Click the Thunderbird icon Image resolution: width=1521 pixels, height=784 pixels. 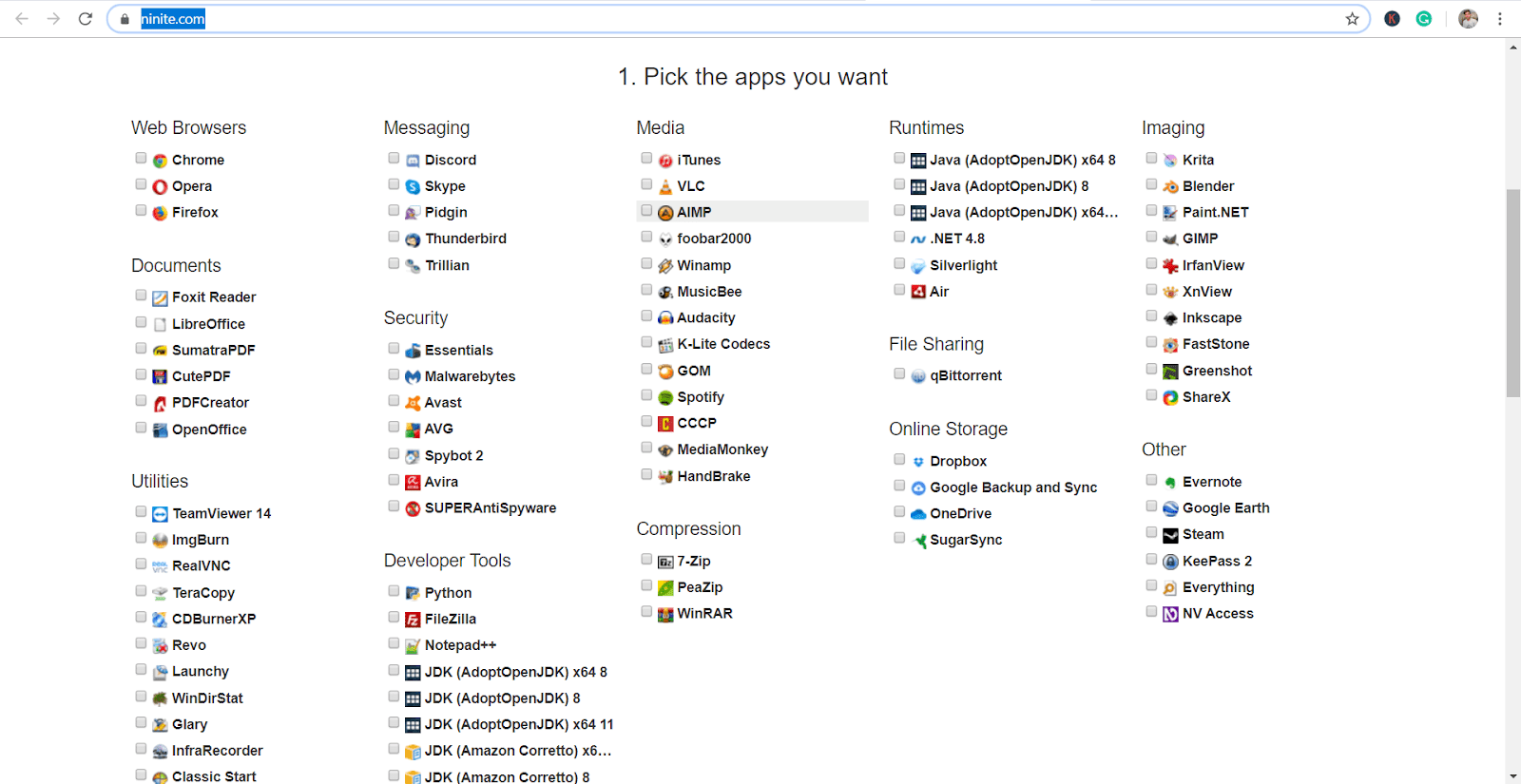click(413, 239)
